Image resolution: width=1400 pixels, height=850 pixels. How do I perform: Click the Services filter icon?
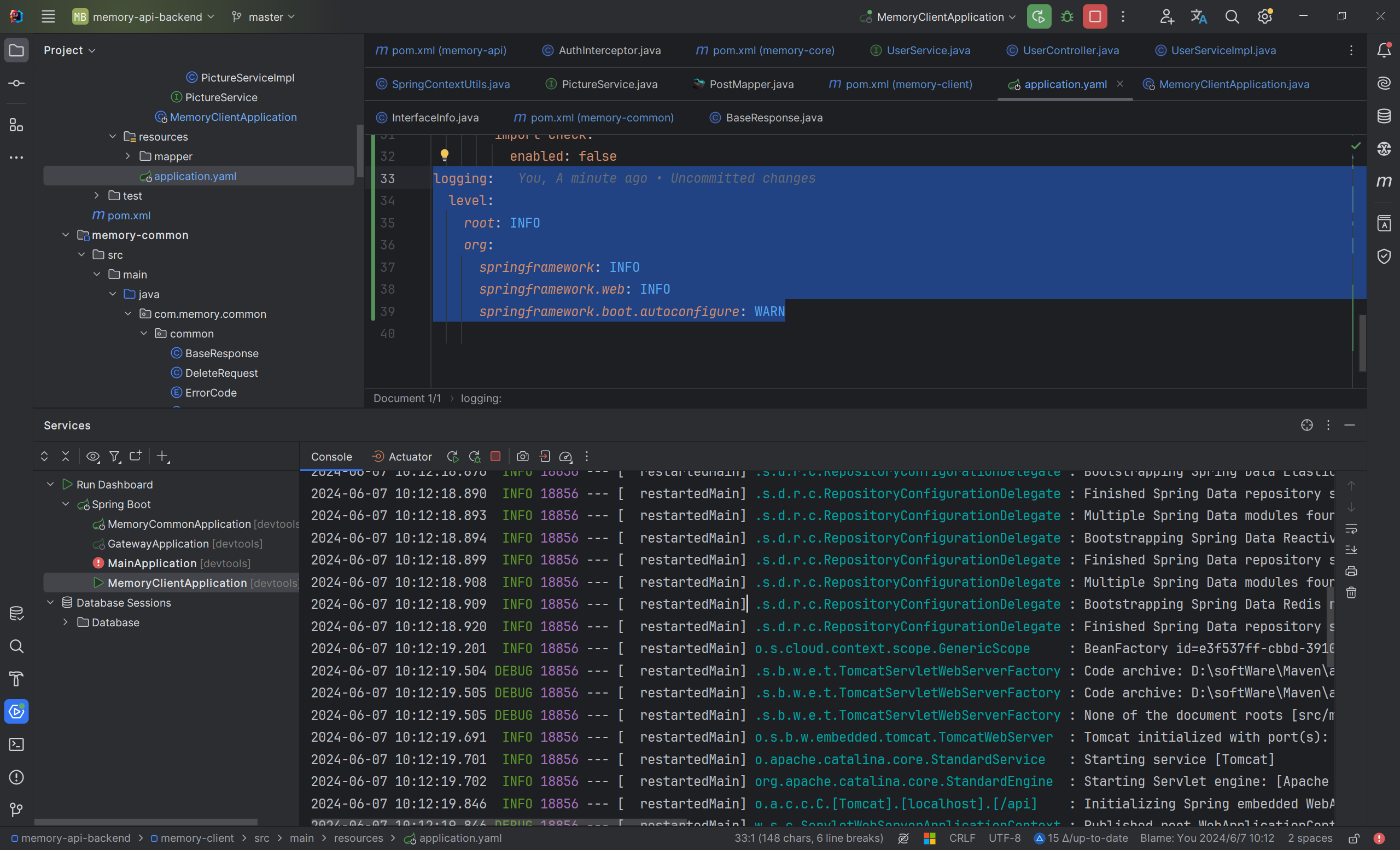click(x=115, y=456)
